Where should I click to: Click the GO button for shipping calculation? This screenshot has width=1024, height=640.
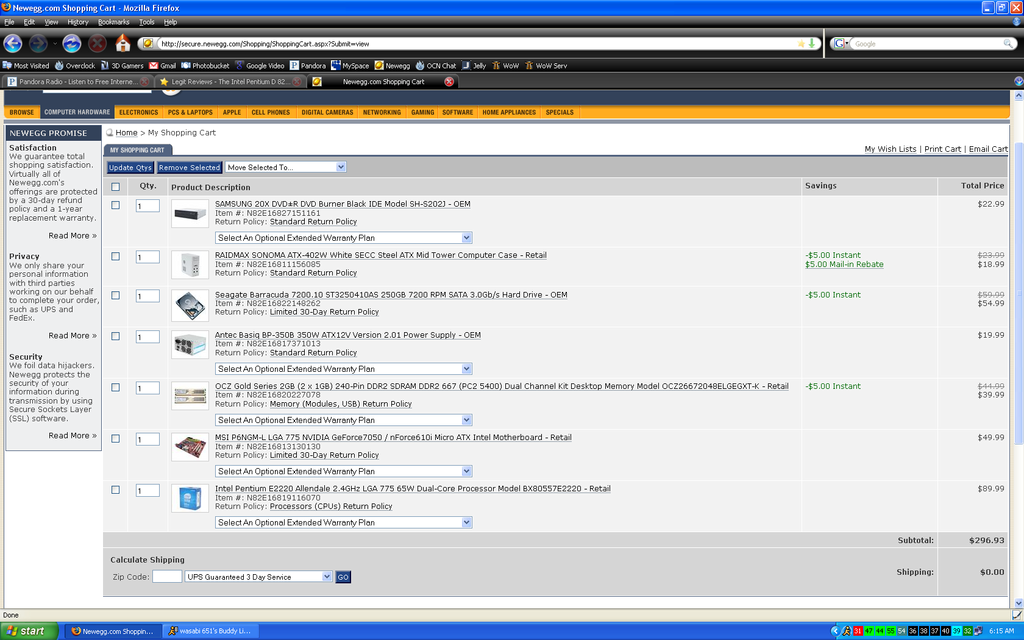coord(343,577)
